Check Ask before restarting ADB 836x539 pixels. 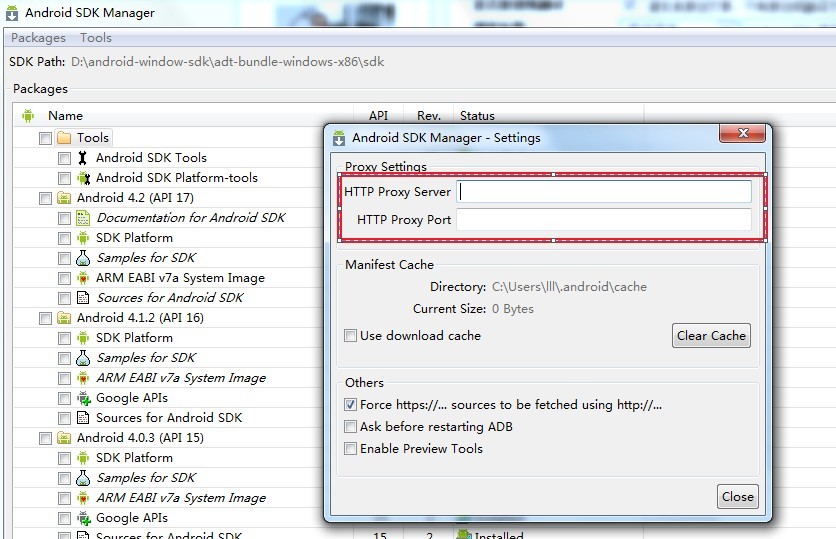click(x=350, y=427)
